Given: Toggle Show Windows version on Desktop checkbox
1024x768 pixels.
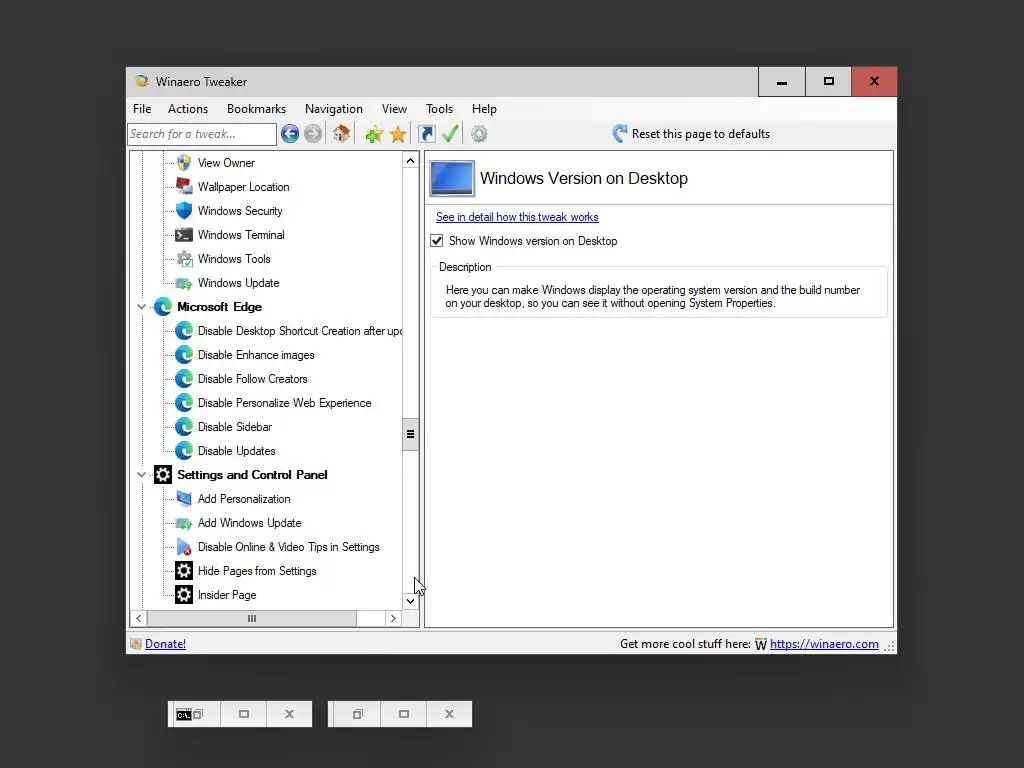Looking at the screenshot, I should [437, 241].
